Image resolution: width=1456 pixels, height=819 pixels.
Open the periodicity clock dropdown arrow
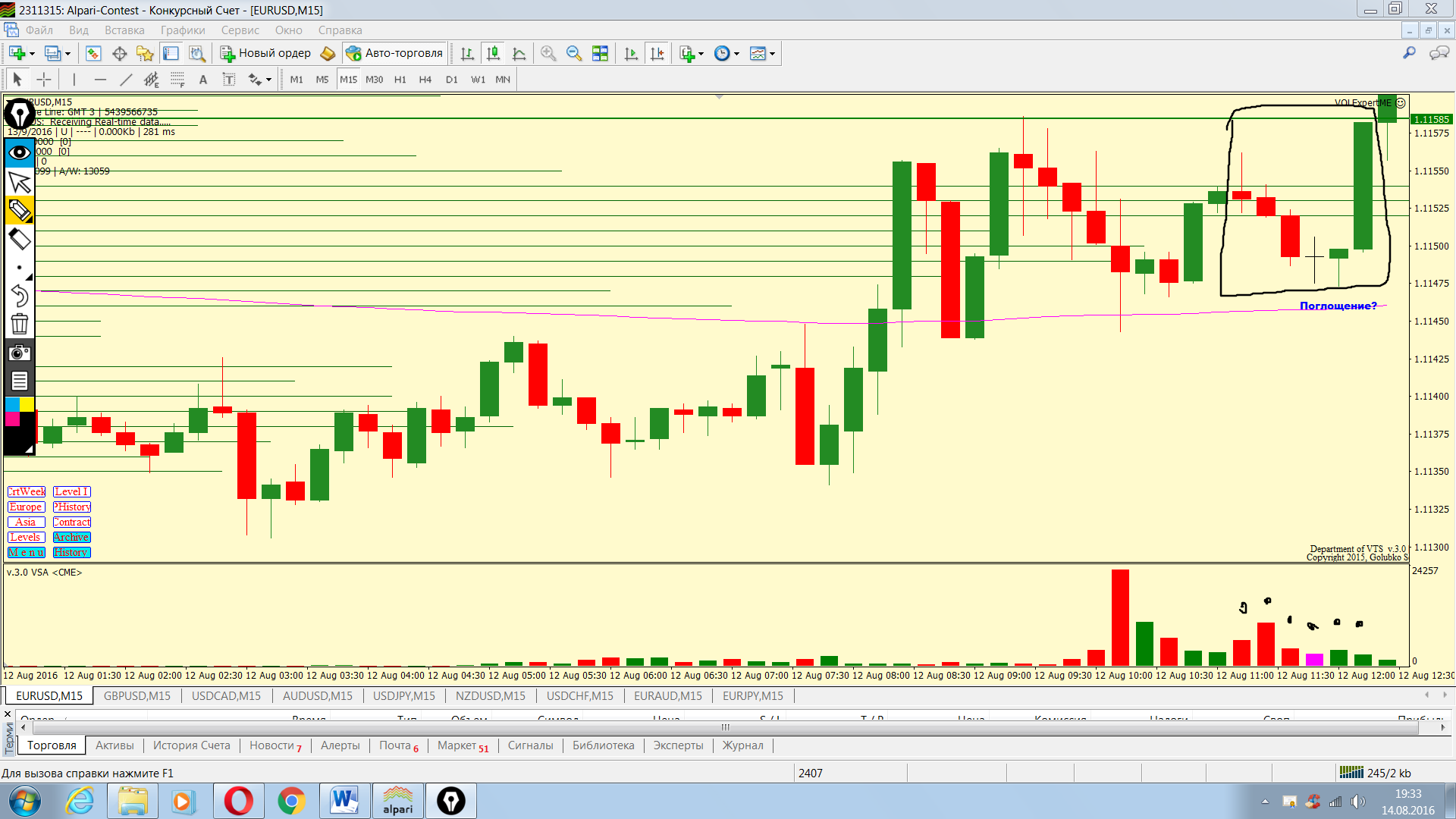pyautogui.click(x=736, y=54)
